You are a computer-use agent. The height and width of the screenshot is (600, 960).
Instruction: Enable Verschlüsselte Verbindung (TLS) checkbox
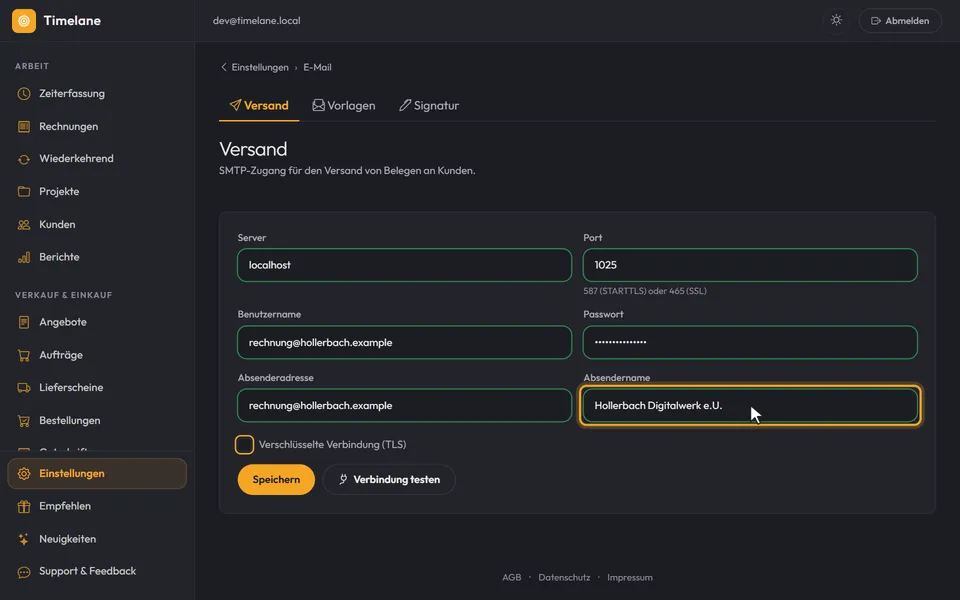[x=244, y=444]
